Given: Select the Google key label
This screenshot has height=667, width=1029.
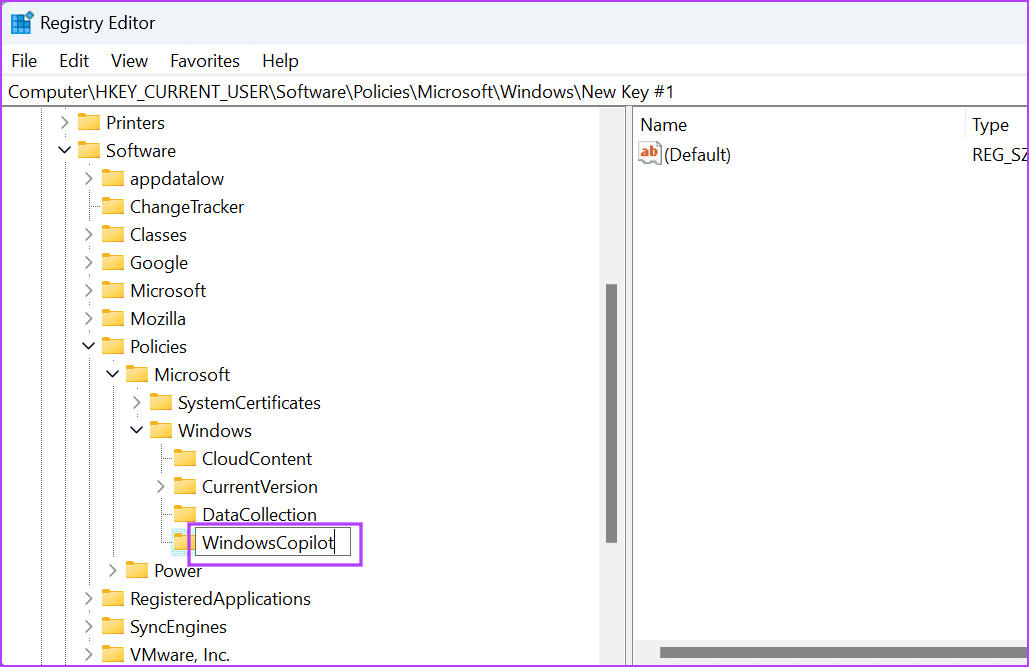Looking at the screenshot, I should pos(159,263).
